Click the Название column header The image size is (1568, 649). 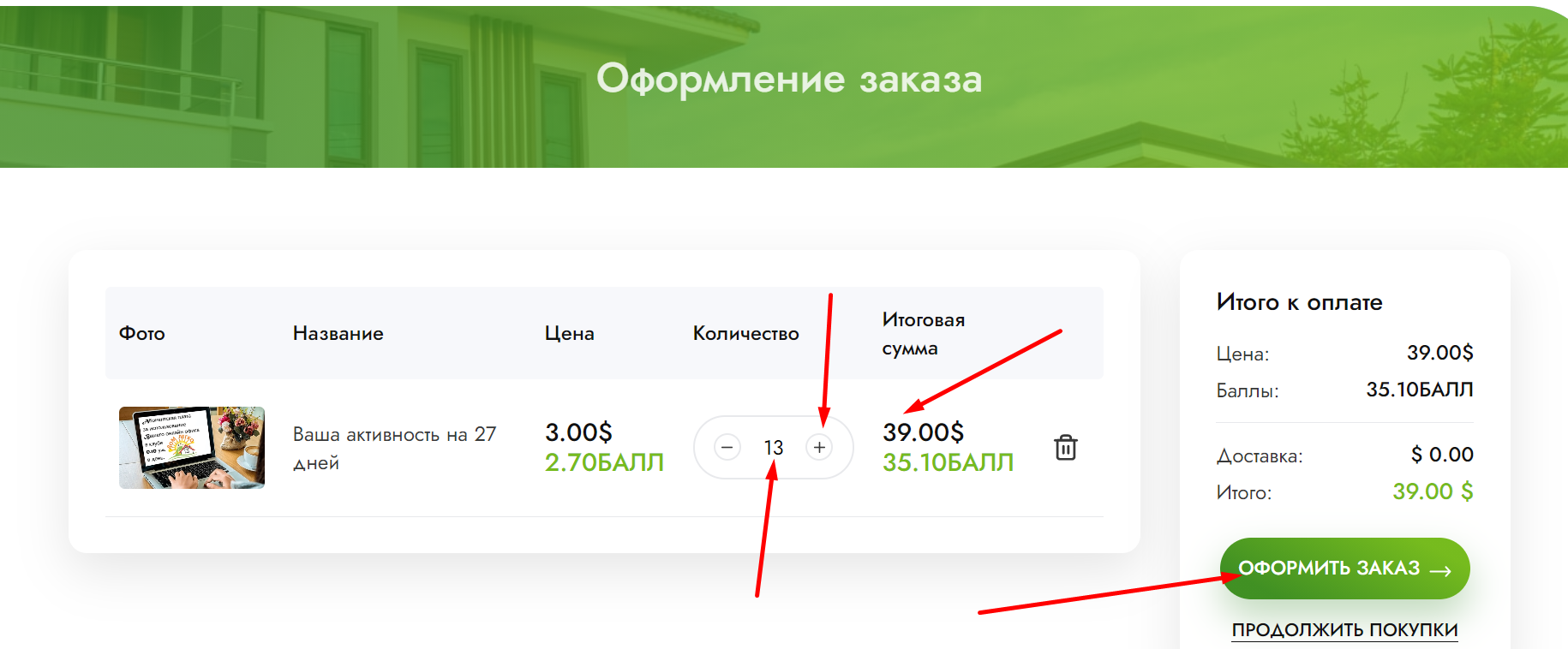coord(338,333)
